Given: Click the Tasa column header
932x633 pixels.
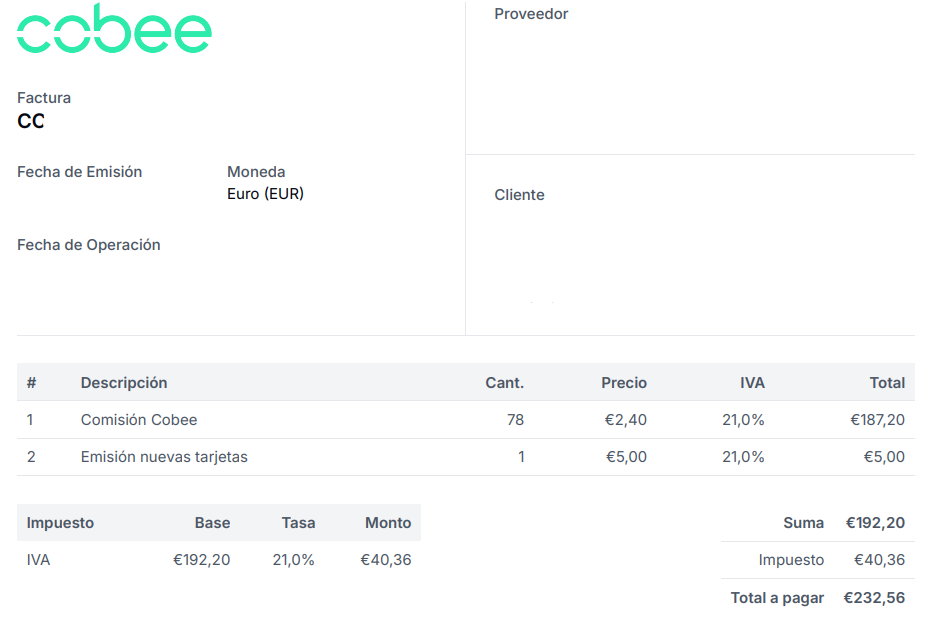Looking at the screenshot, I should click(x=298, y=523).
